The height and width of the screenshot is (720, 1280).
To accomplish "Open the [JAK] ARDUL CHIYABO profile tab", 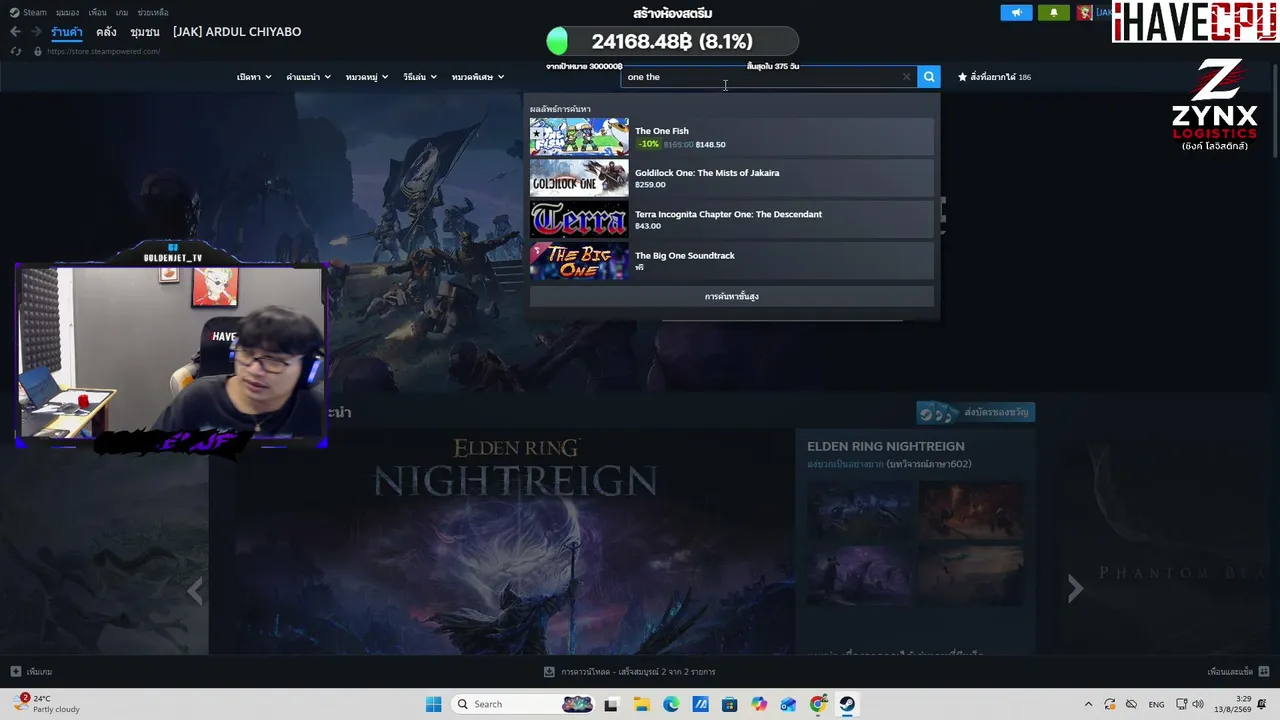I will (237, 32).
